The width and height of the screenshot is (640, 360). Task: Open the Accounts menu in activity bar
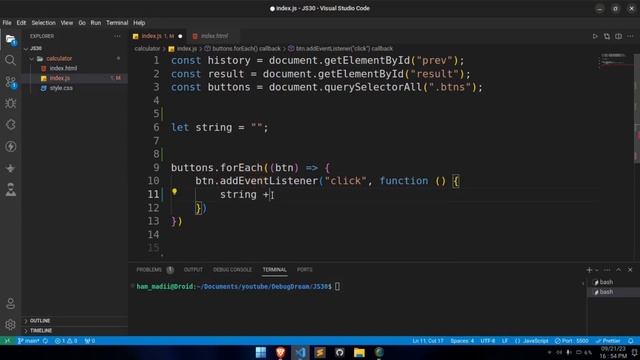click(10, 304)
